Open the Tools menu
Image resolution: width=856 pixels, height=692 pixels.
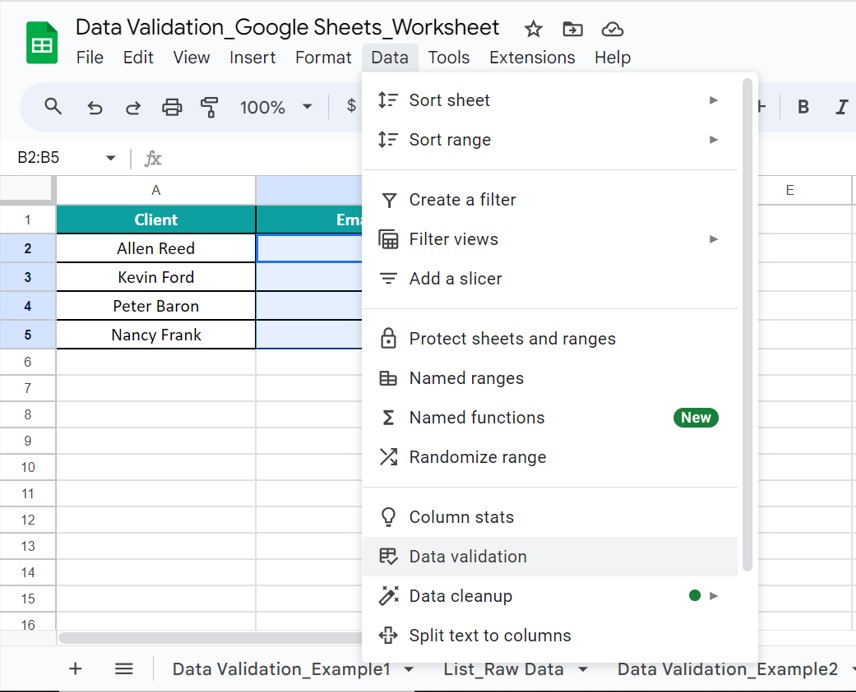(449, 57)
